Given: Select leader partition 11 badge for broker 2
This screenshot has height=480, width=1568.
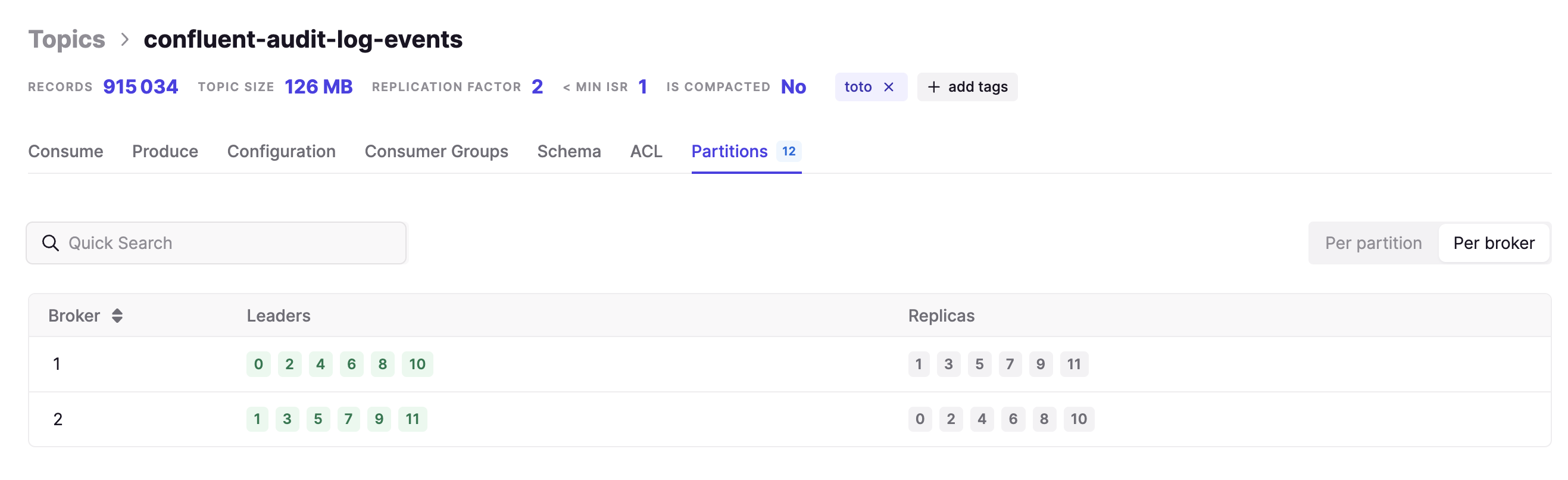Looking at the screenshot, I should (x=413, y=419).
